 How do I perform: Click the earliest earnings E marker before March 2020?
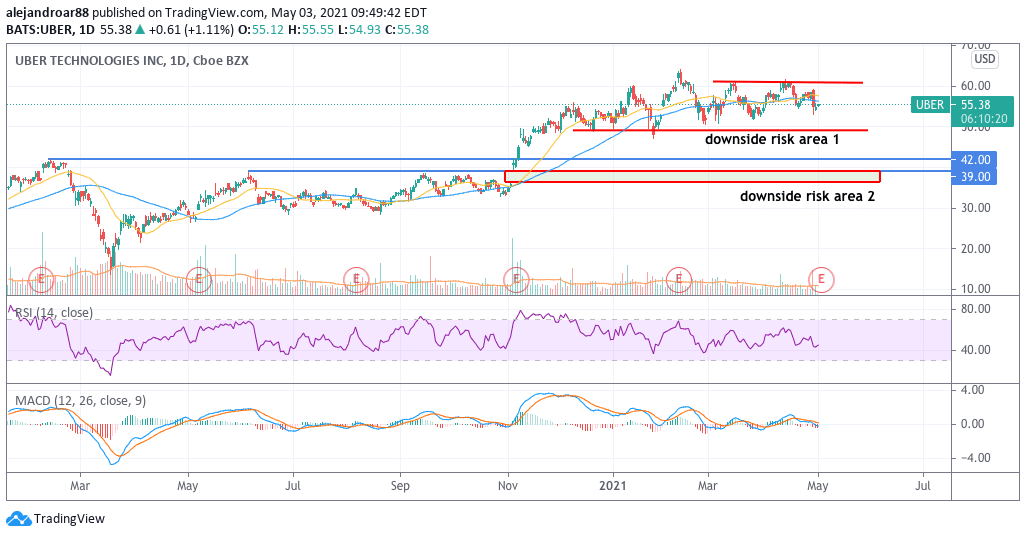[41, 280]
